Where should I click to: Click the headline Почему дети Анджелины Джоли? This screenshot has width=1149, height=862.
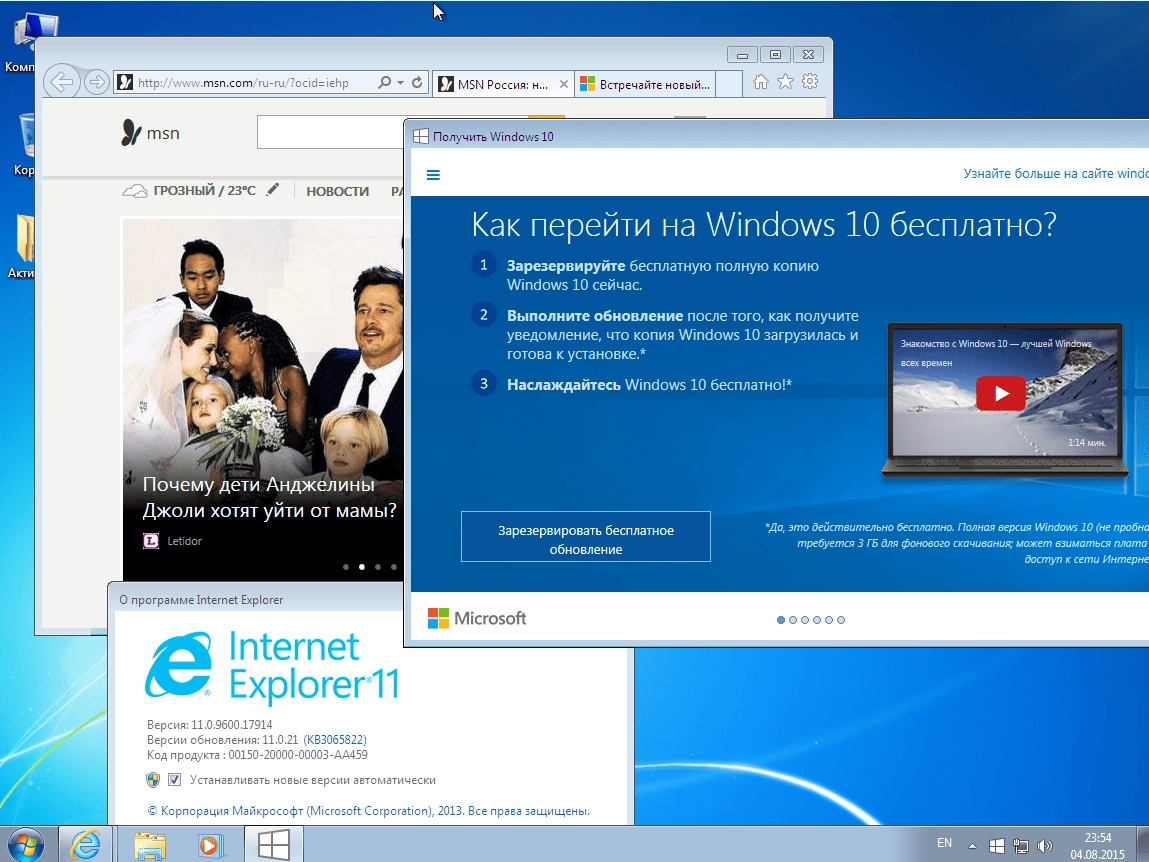point(269,497)
